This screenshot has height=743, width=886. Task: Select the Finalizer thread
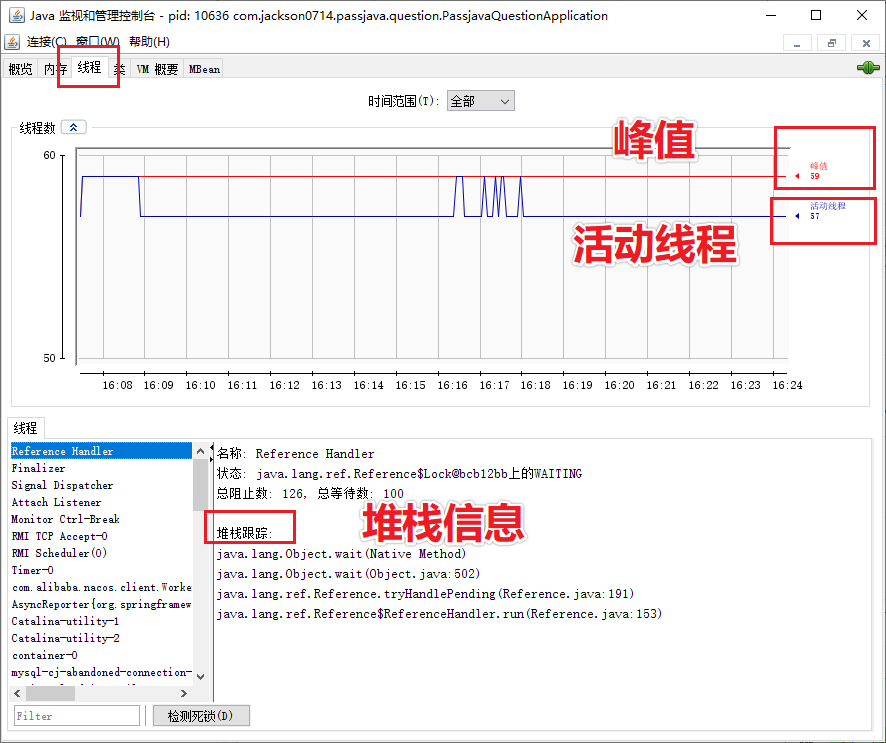pyautogui.click(x=39, y=468)
